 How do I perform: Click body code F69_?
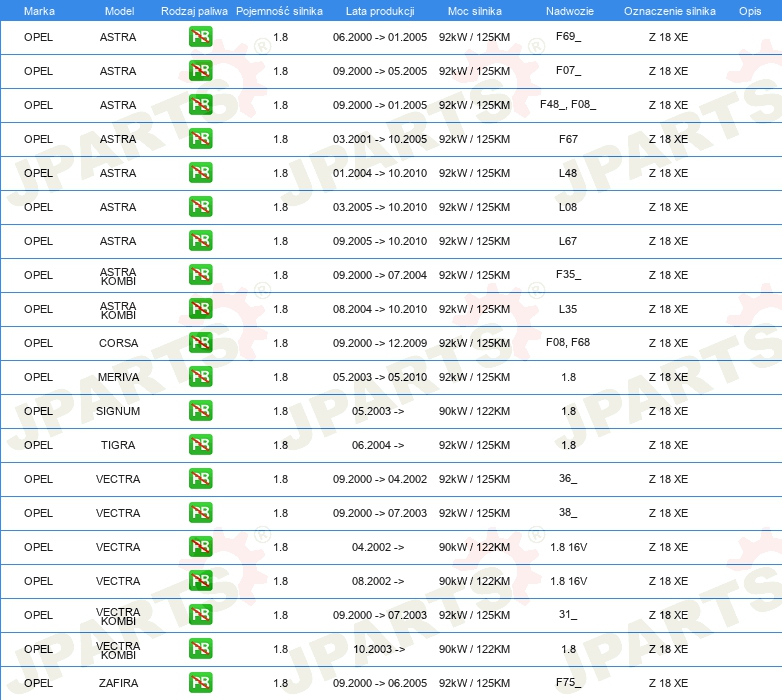point(568,36)
